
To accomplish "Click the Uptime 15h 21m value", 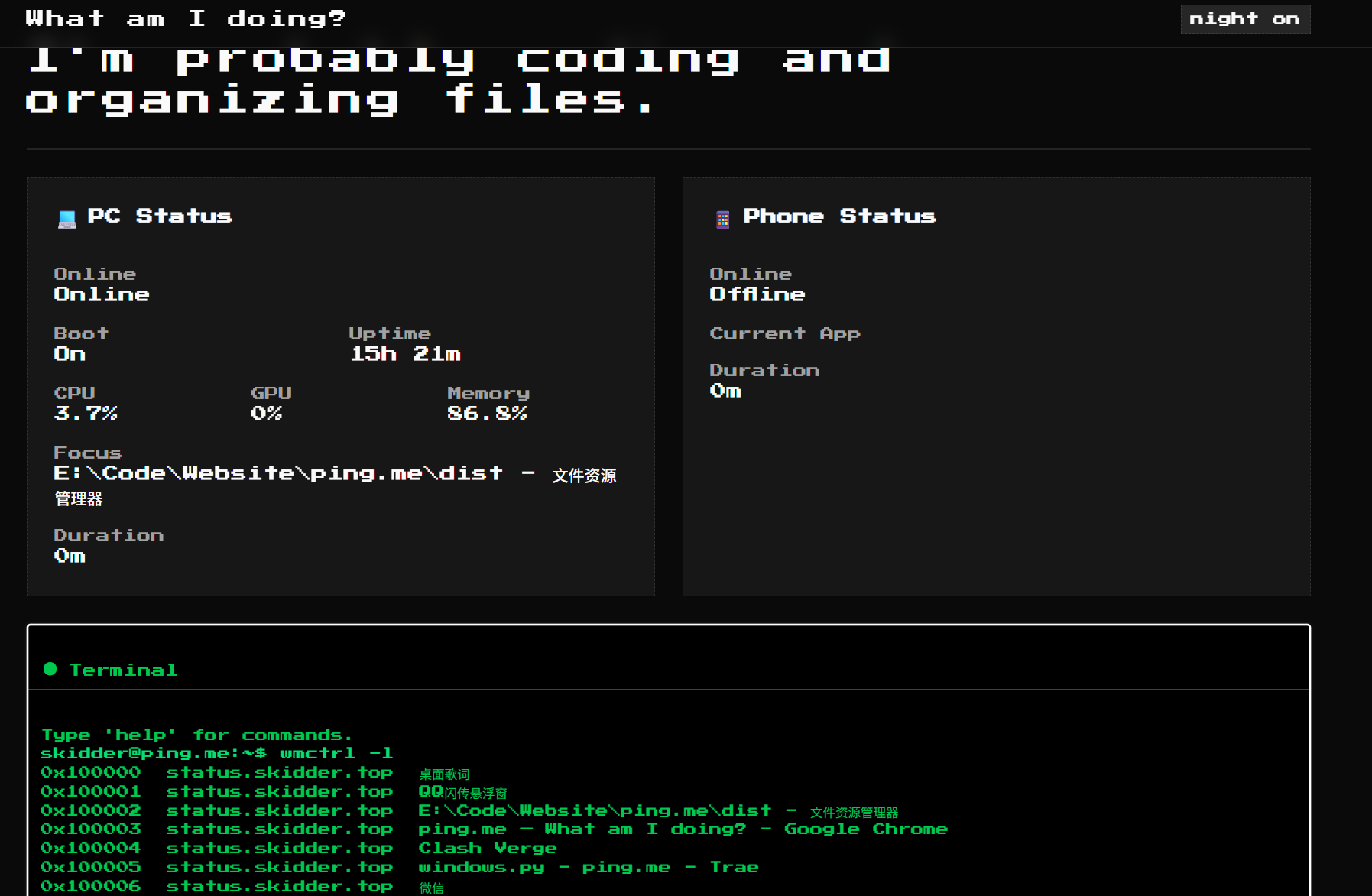I will point(405,354).
